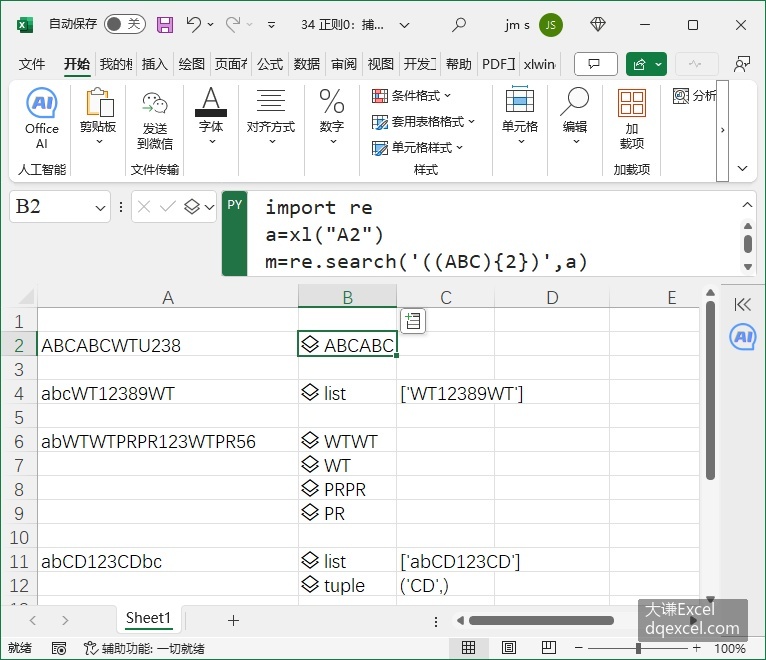Screen dimensions: 766x660
Task: Click the zoom slider handle
Action: click(x=638, y=648)
